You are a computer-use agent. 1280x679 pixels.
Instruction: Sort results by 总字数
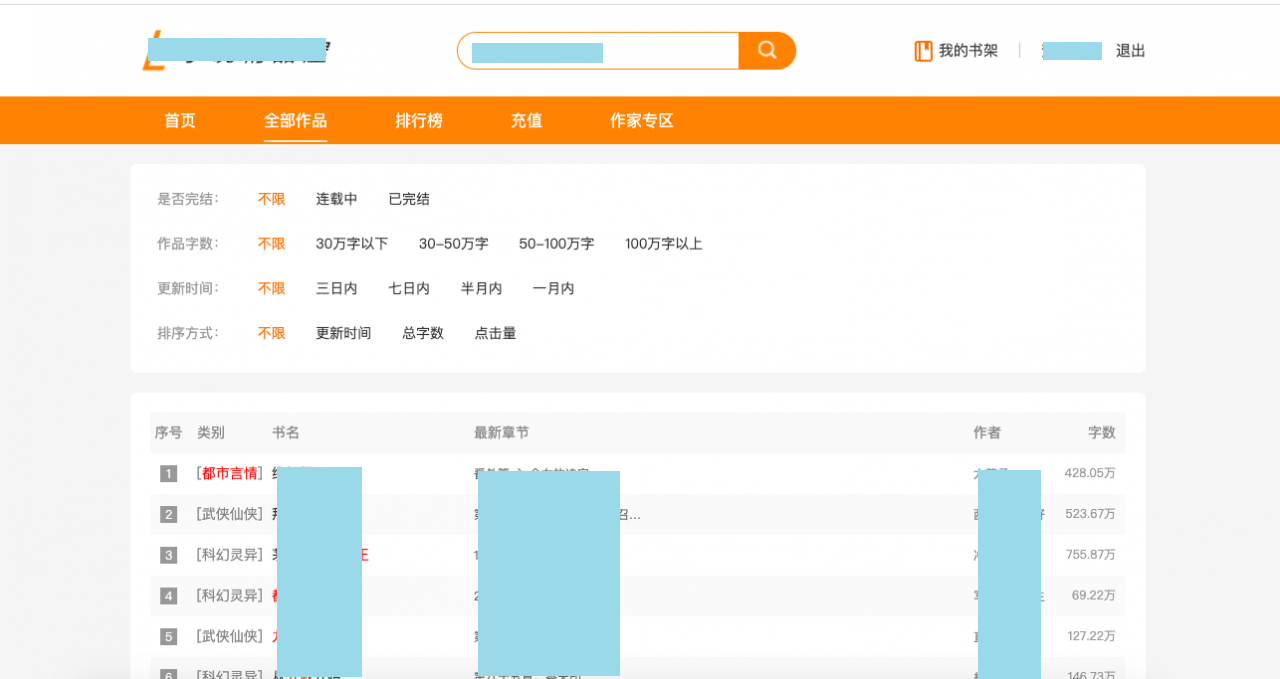(422, 334)
